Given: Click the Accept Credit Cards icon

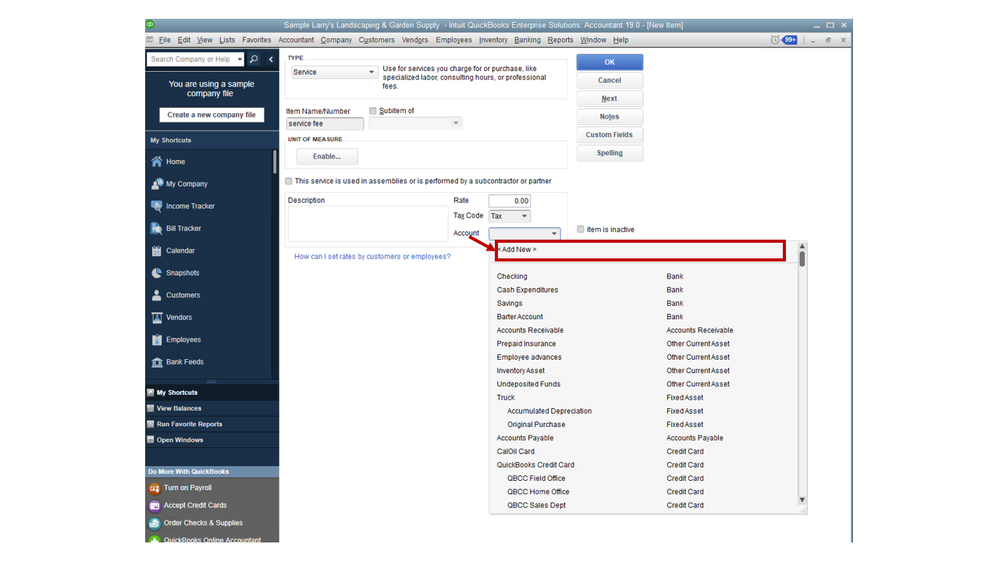Looking at the screenshot, I should coord(154,505).
